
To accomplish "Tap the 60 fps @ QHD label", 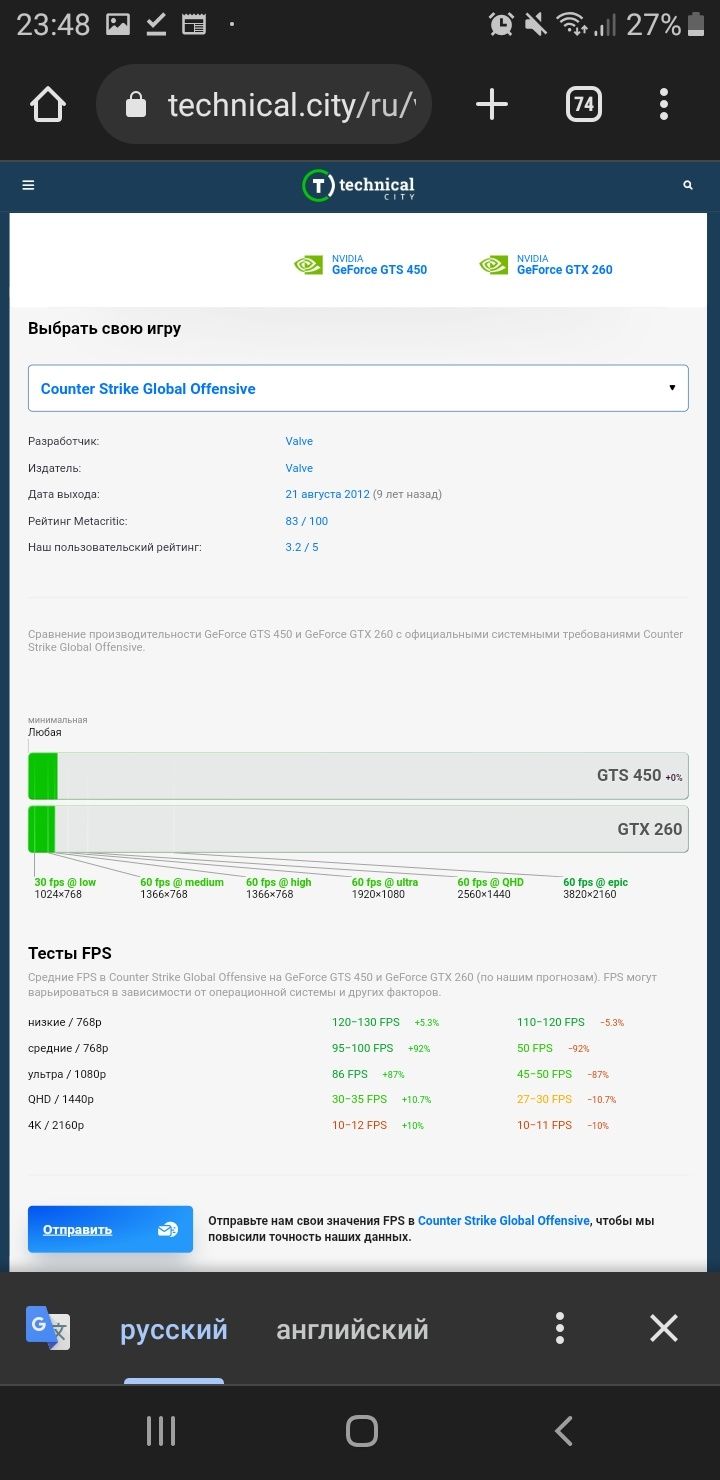I will [491, 882].
